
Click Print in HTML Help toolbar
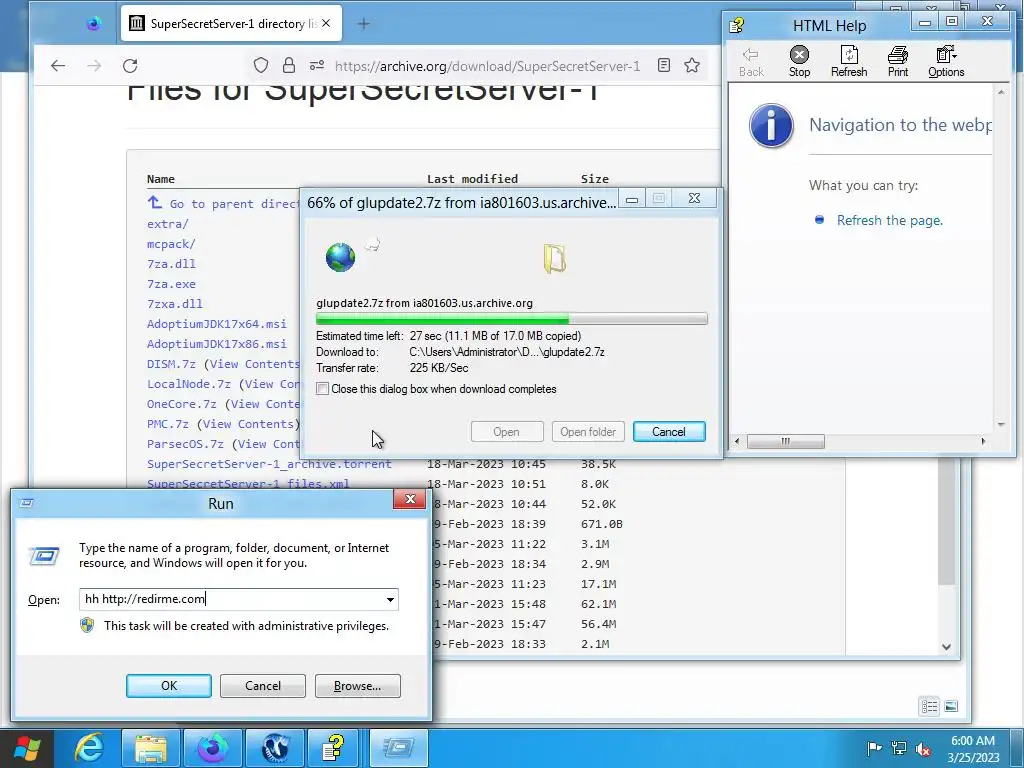tap(898, 61)
